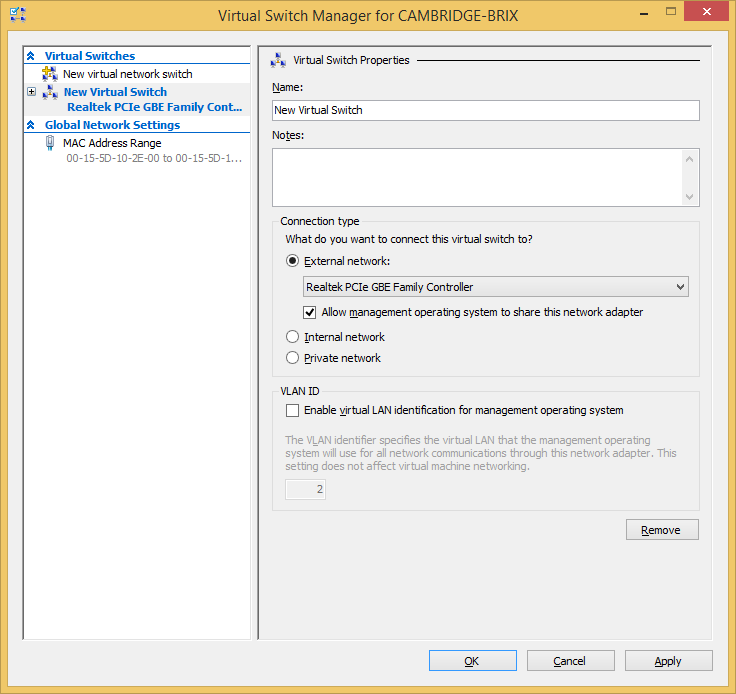This screenshot has height=694, width=736.
Task: Select the Private network option
Action: (x=293, y=358)
